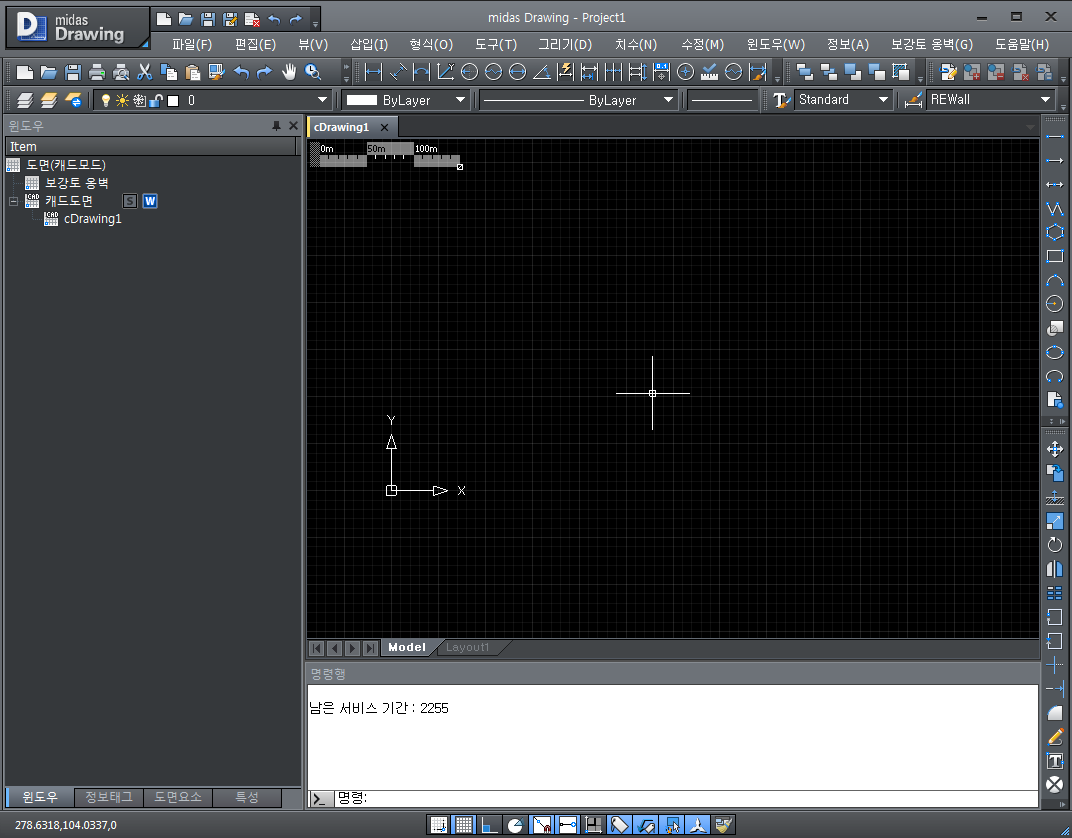1072x838 pixels.
Task: Switch to the Layout1 tab
Action: 468,648
